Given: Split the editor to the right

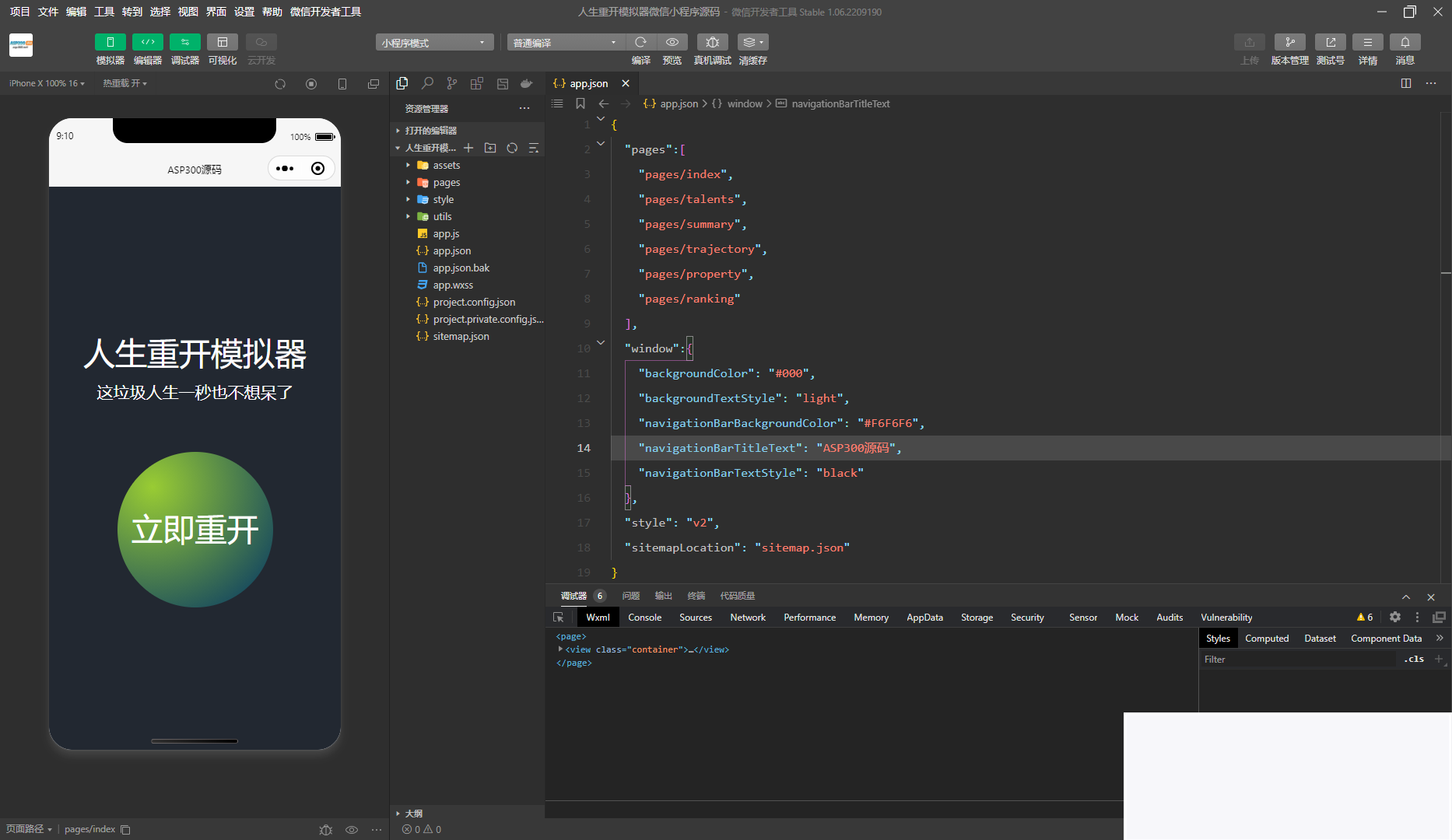Looking at the screenshot, I should [1406, 83].
